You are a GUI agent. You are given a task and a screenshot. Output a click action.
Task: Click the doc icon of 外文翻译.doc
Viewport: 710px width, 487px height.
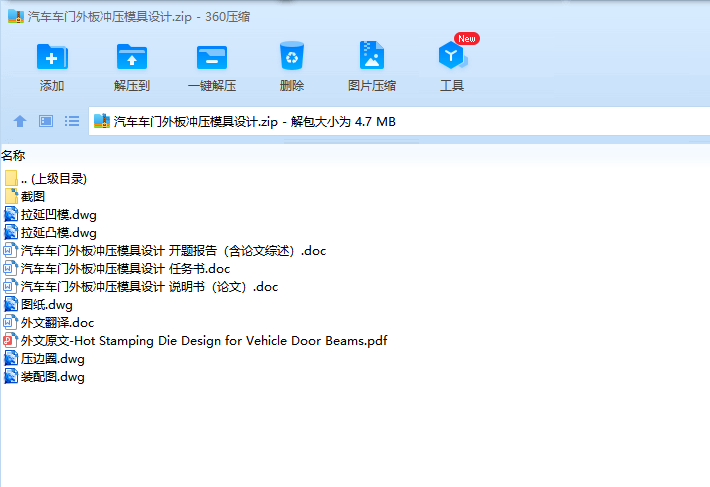pos(10,323)
